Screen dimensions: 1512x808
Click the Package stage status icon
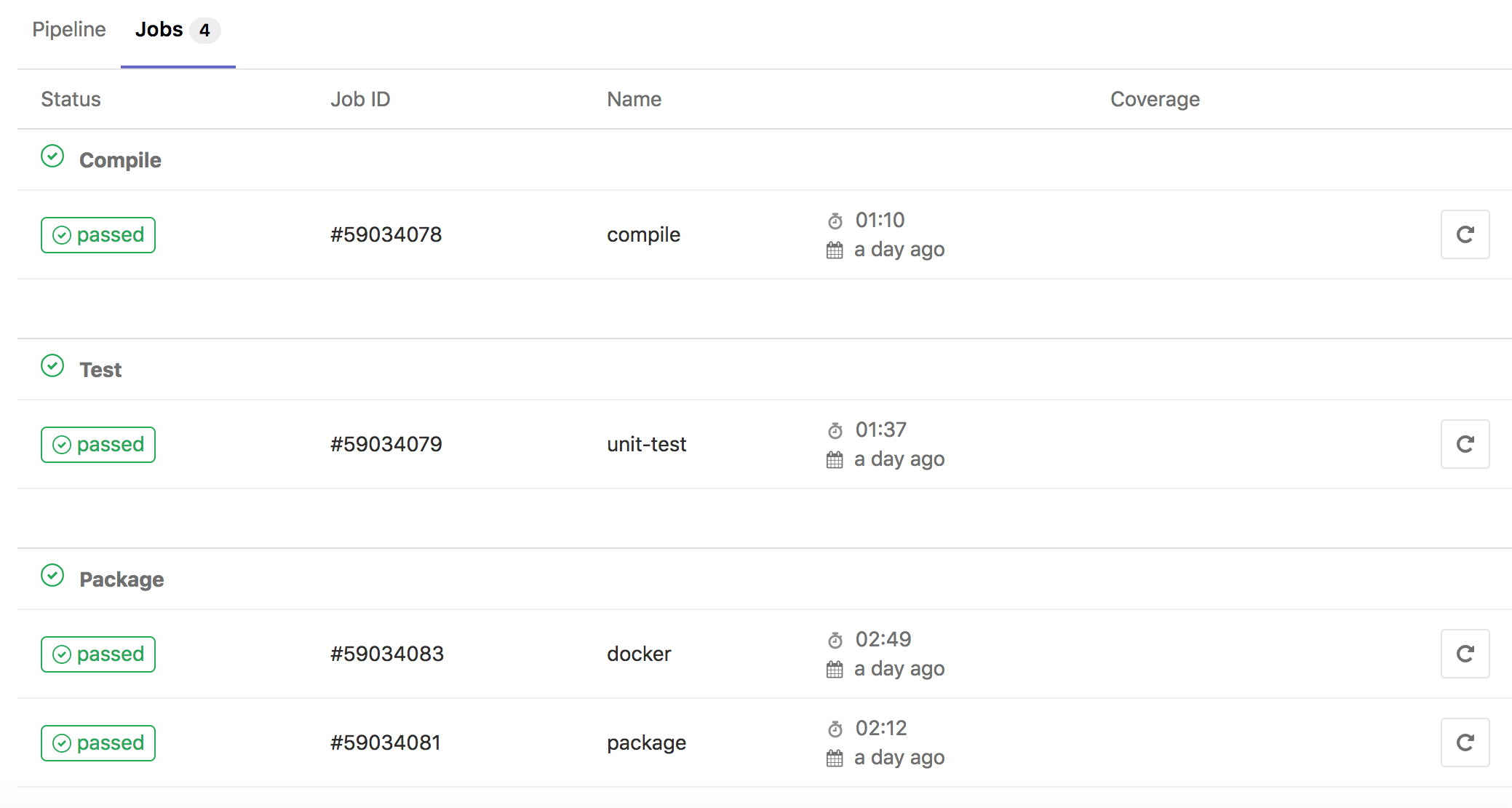click(52, 576)
